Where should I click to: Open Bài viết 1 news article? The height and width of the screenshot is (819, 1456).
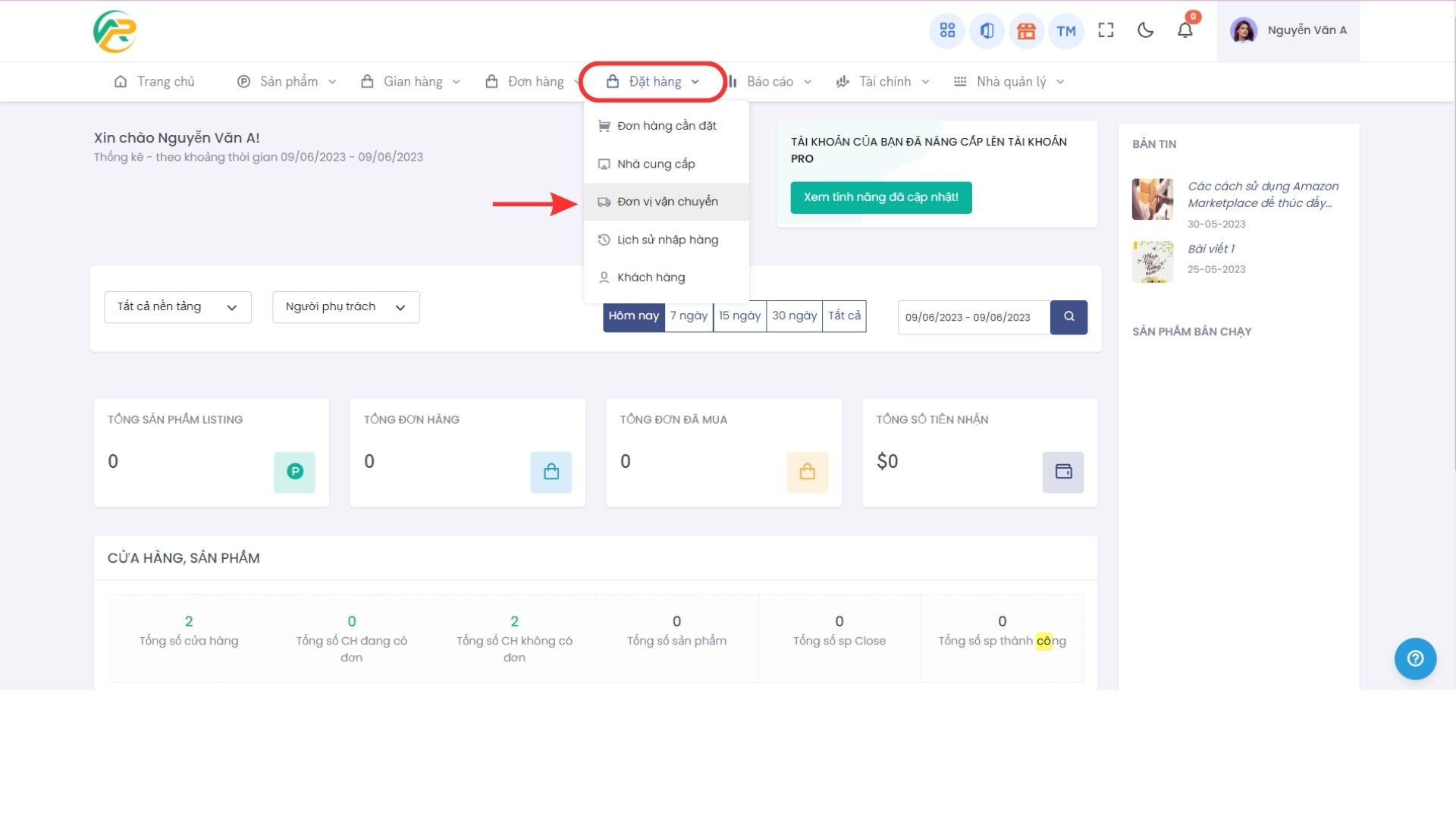pyautogui.click(x=1211, y=249)
